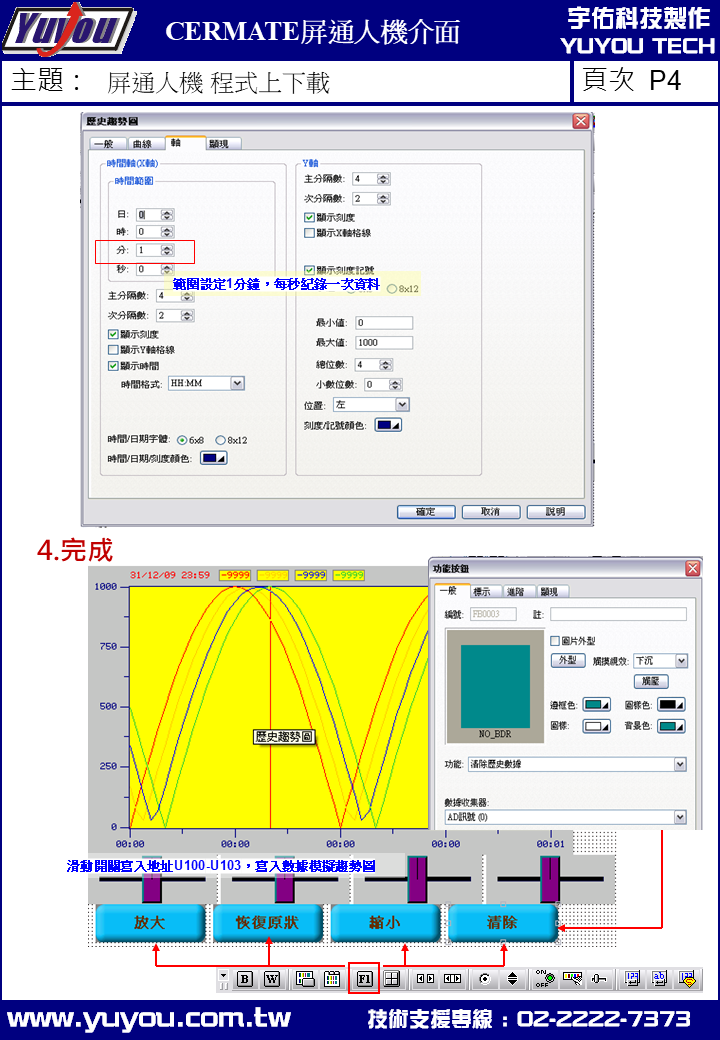Click the 恢復原狀 restore button

pos(267,923)
